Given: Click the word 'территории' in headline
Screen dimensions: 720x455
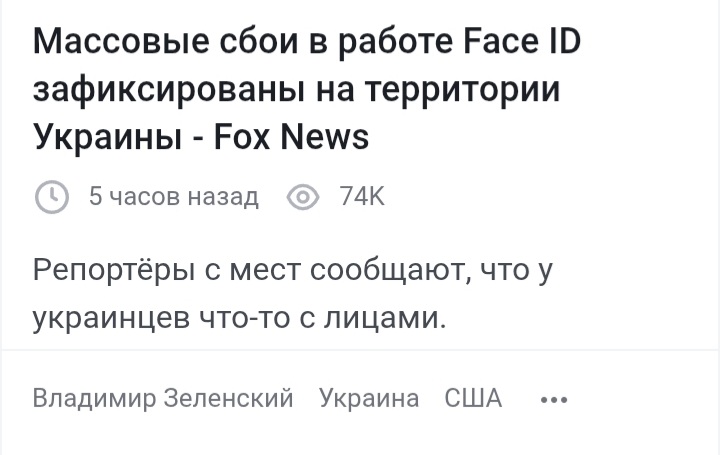Looking at the screenshot, I should (x=463, y=91).
